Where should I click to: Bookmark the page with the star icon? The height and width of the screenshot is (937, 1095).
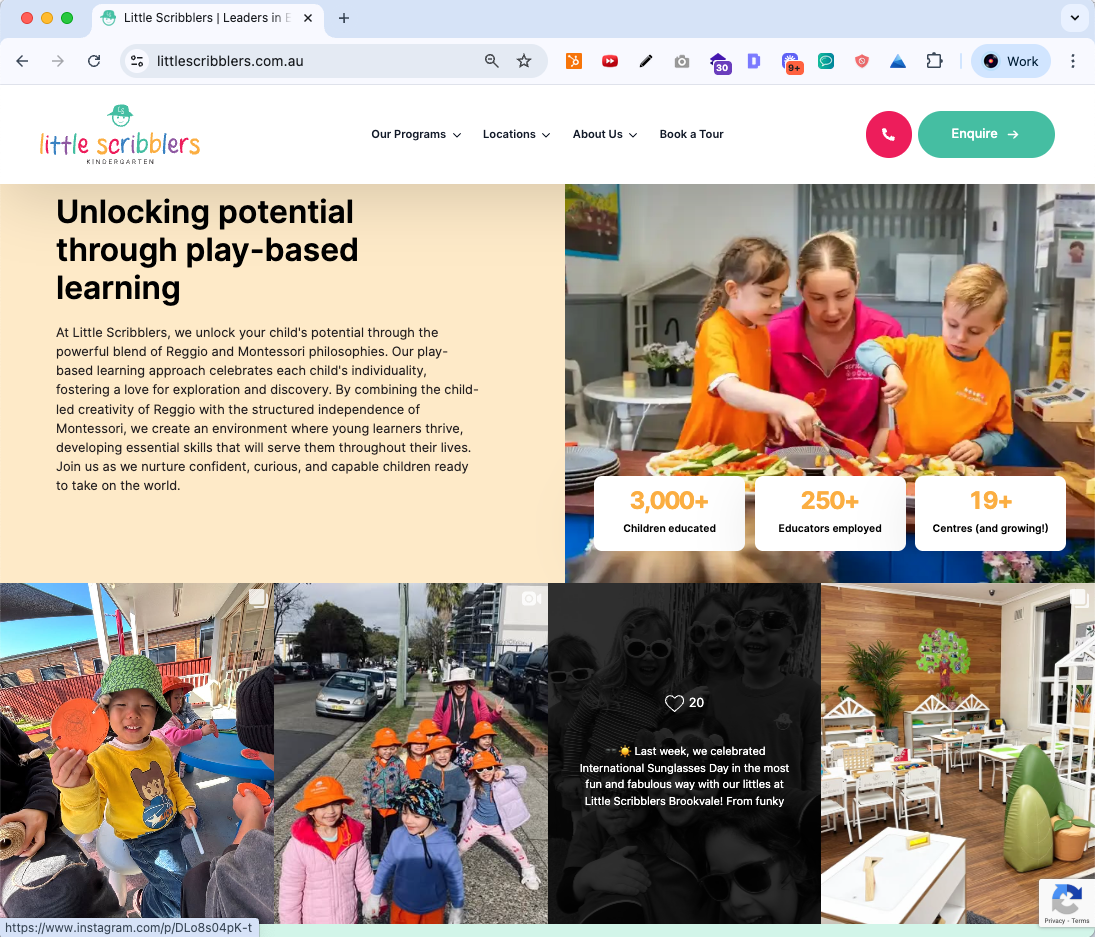[x=524, y=61]
